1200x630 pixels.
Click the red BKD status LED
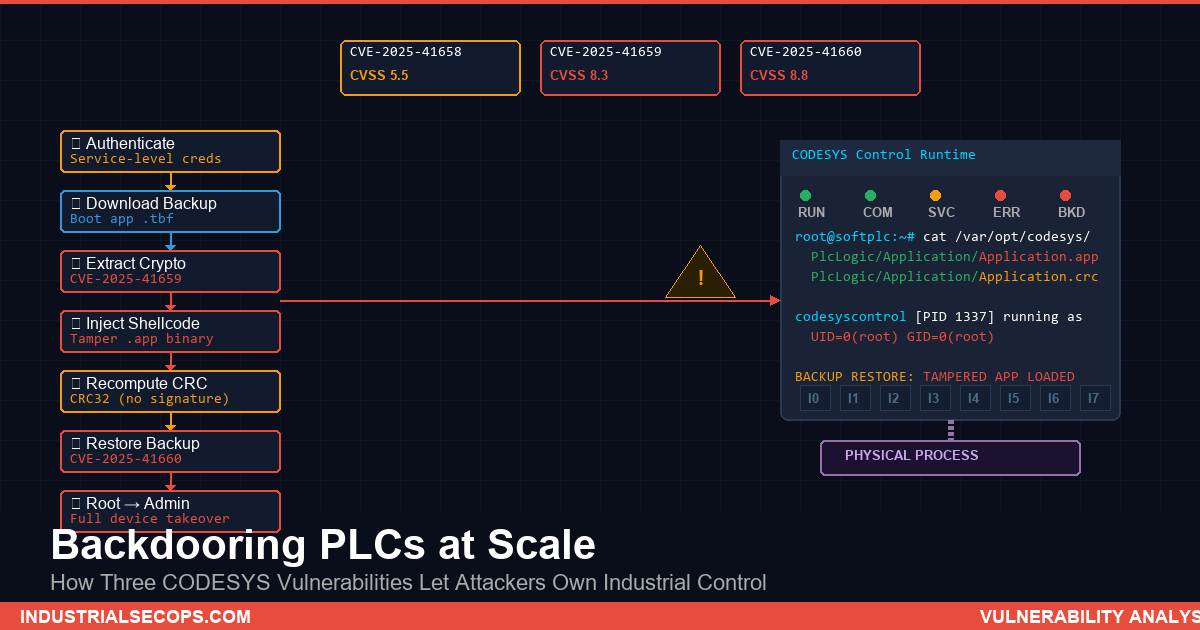(1066, 196)
